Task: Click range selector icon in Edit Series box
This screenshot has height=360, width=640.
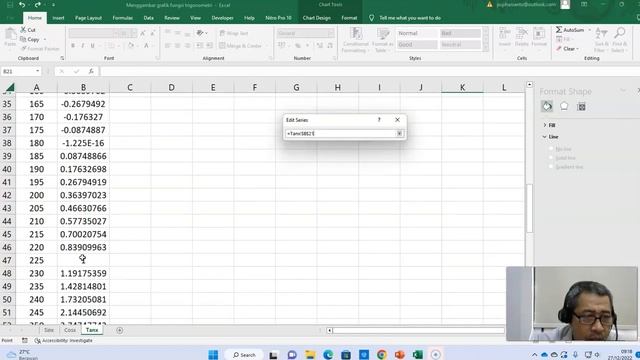Action: pyautogui.click(x=400, y=133)
